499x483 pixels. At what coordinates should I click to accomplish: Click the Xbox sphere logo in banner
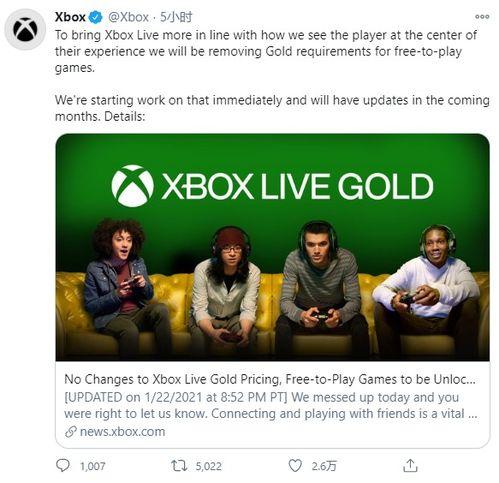[x=133, y=186]
